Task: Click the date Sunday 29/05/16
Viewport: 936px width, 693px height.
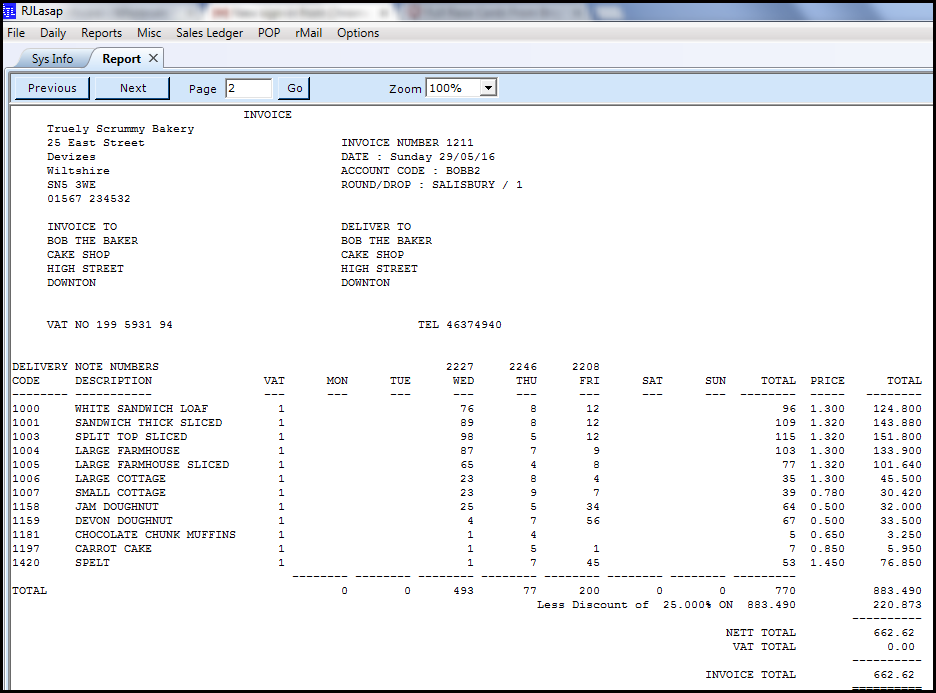Action: [442, 156]
